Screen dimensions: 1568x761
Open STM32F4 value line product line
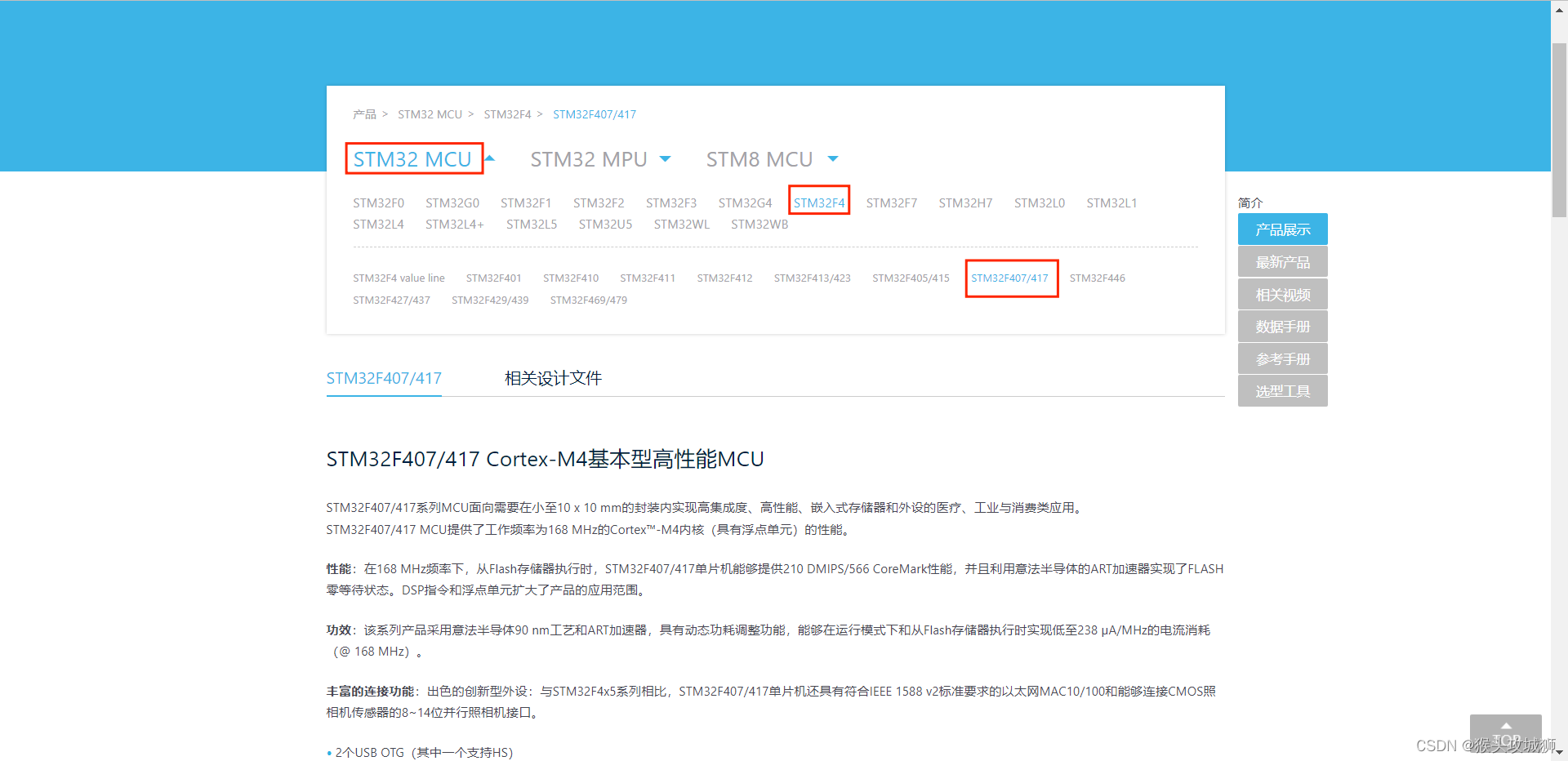pyautogui.click(x=399, y=278)
